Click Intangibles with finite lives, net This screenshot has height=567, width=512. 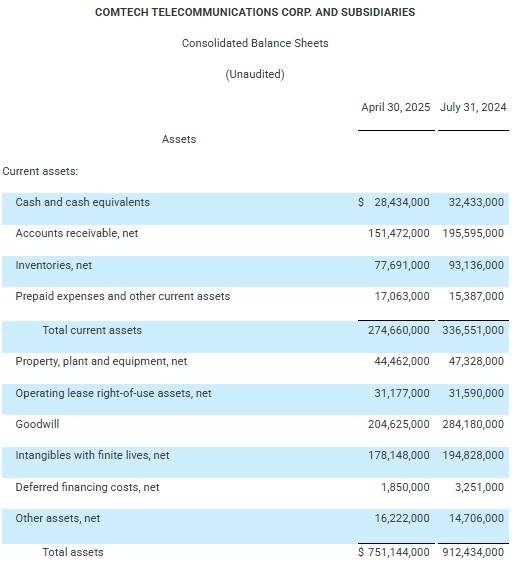92,455
